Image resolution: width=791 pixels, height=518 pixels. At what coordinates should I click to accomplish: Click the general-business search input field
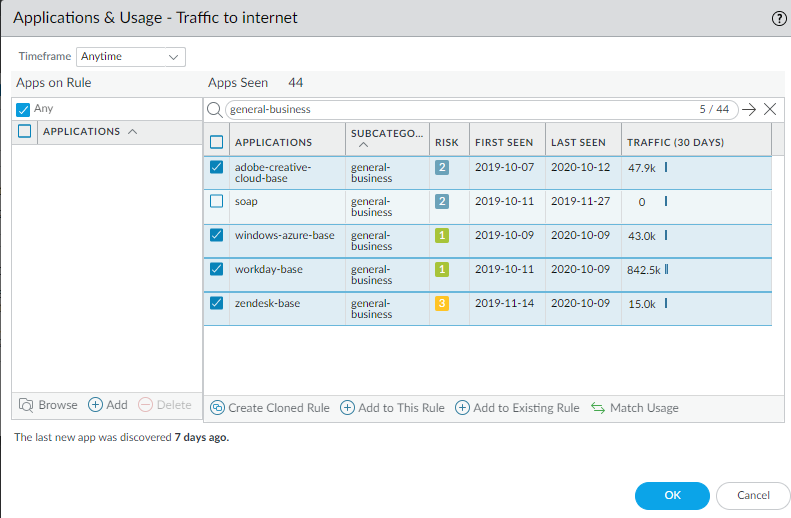(x=460, y=110)
